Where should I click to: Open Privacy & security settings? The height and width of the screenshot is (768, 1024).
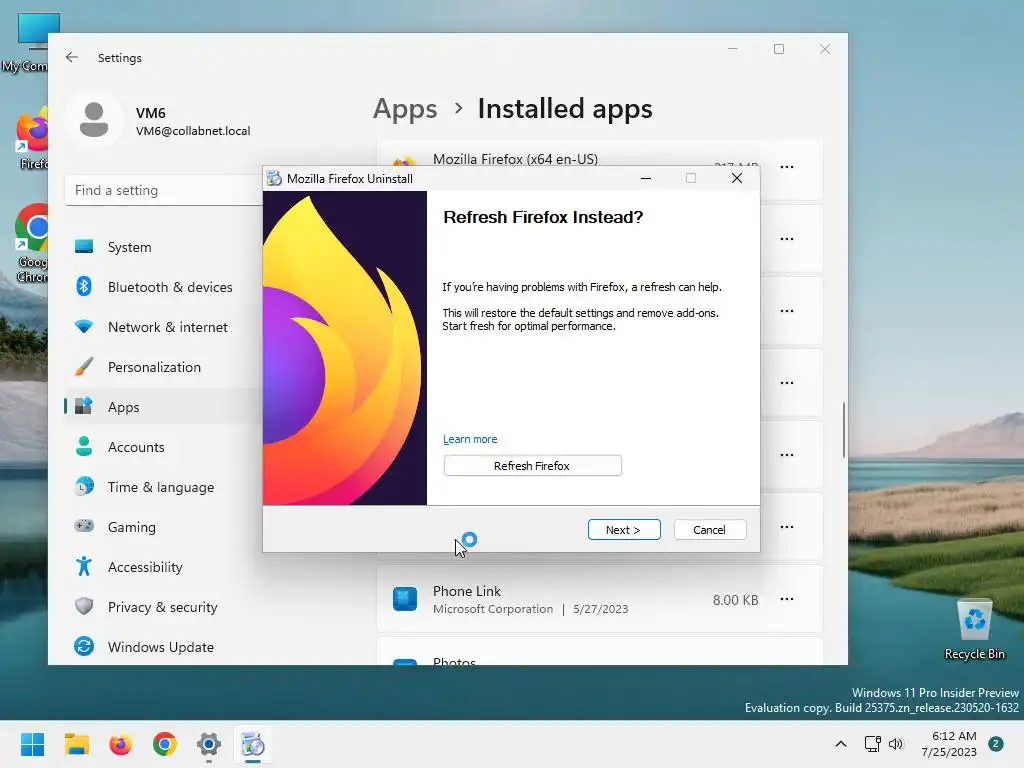[x=163, y=607]
